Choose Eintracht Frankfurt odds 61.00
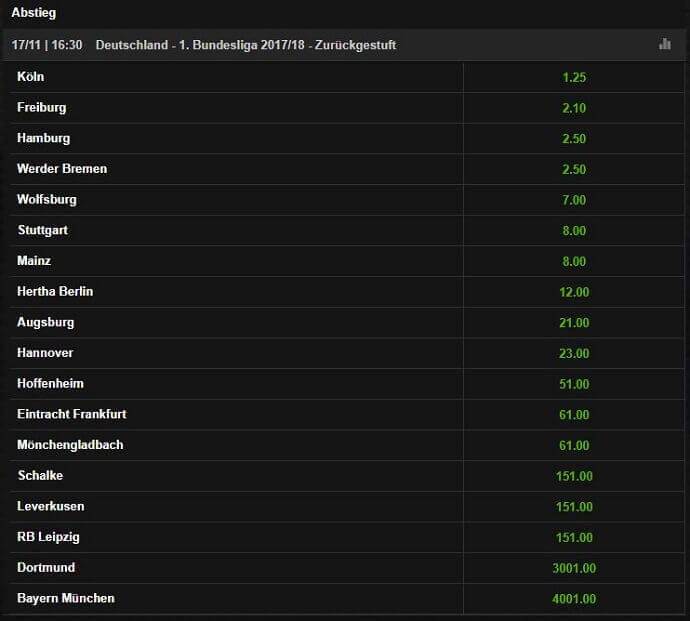690x621 pixels. [574, 415]
